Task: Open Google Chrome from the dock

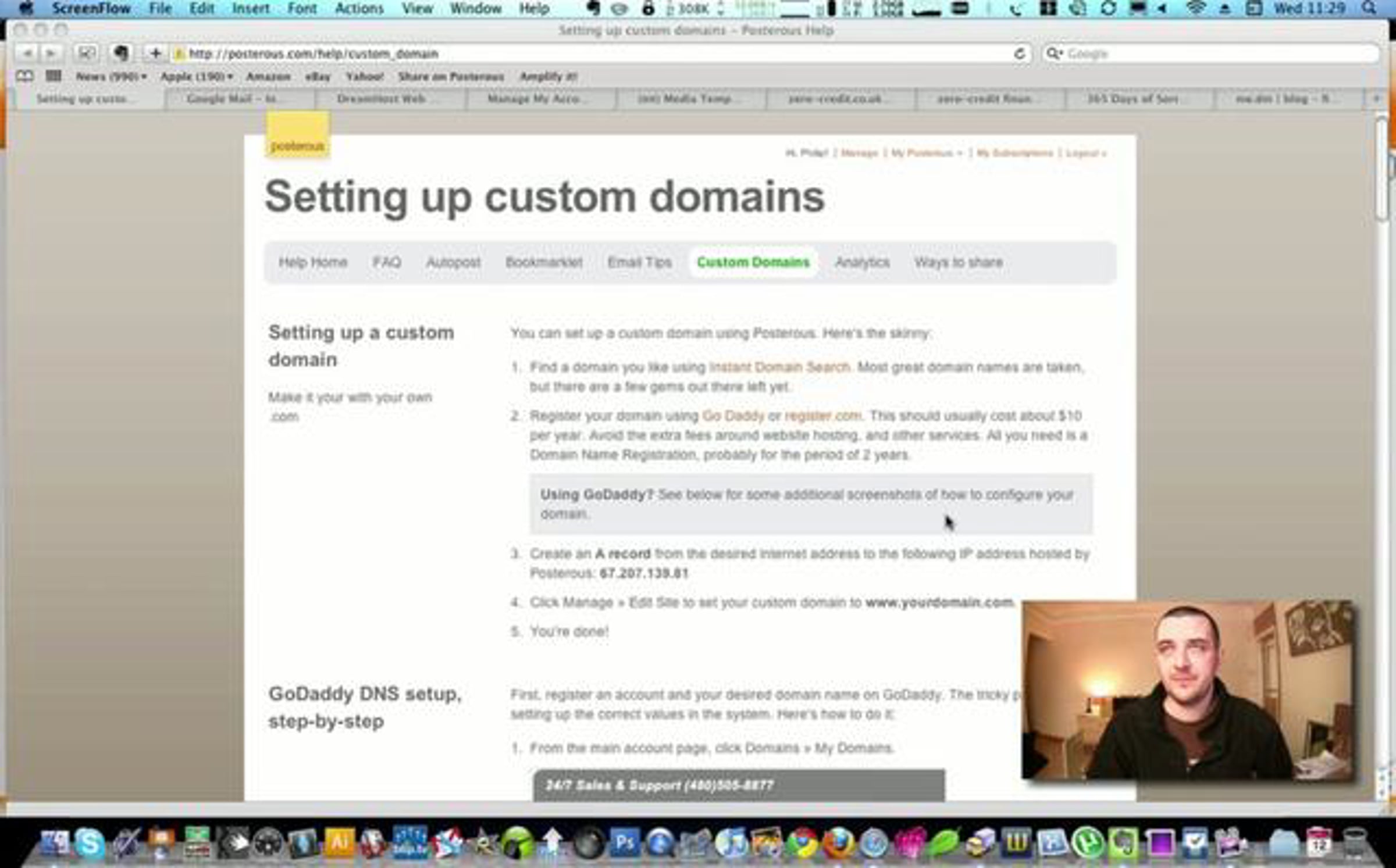Action: [802, 844]
